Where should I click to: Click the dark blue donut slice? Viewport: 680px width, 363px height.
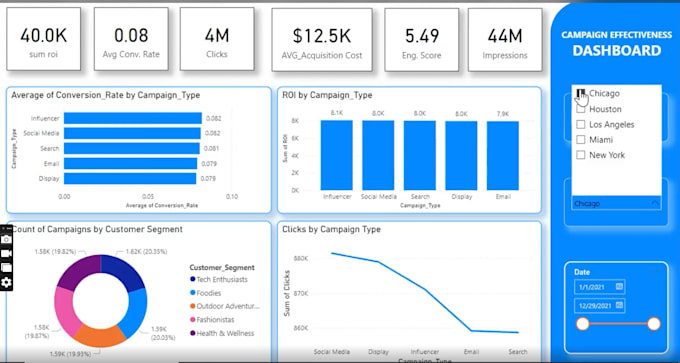124,271
